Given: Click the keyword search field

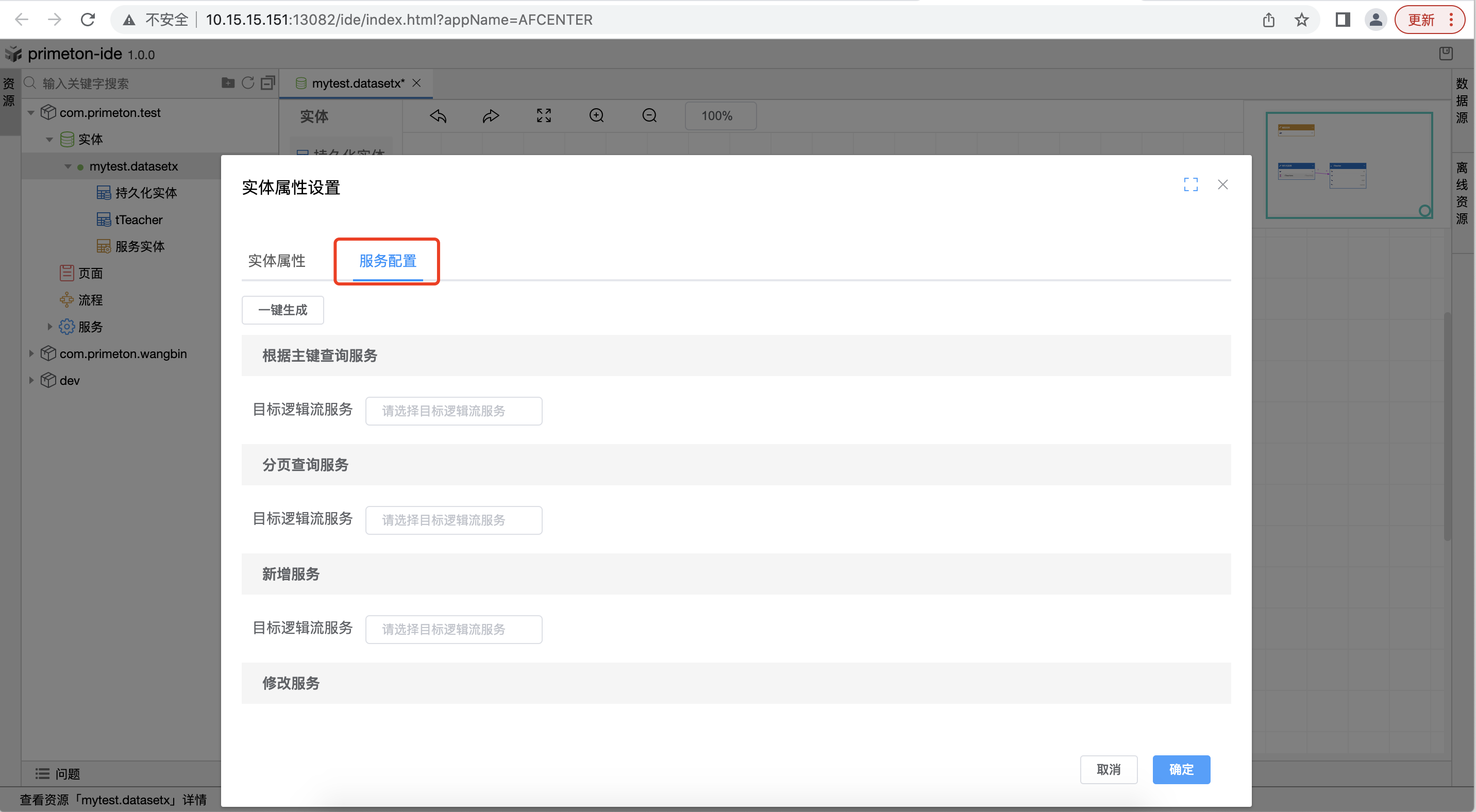Looking at the screenshot, I should point(129,83).
